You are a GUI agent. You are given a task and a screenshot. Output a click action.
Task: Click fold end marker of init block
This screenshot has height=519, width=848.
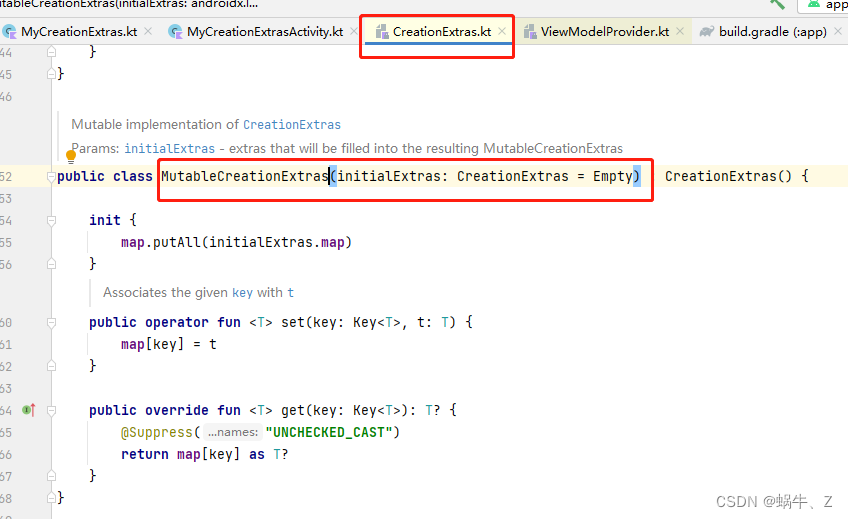(x=51, y=264)
